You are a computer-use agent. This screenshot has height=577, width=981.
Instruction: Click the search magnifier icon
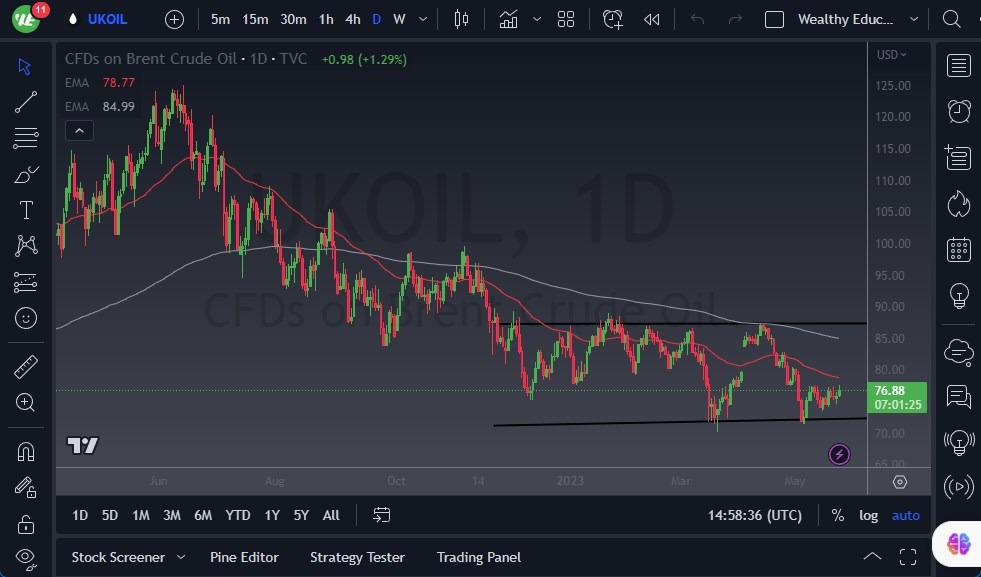click(953, 19)
